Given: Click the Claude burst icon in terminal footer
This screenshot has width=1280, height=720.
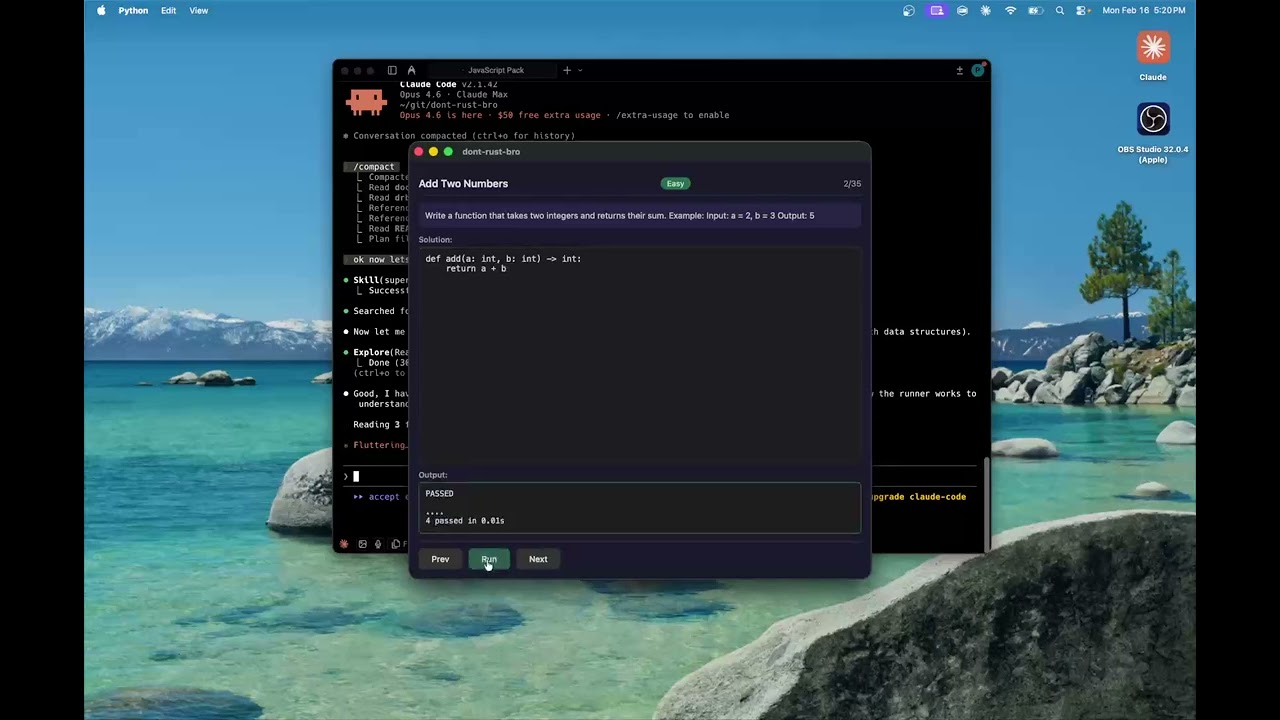Looking at the screenshot, I should point(344,544).
